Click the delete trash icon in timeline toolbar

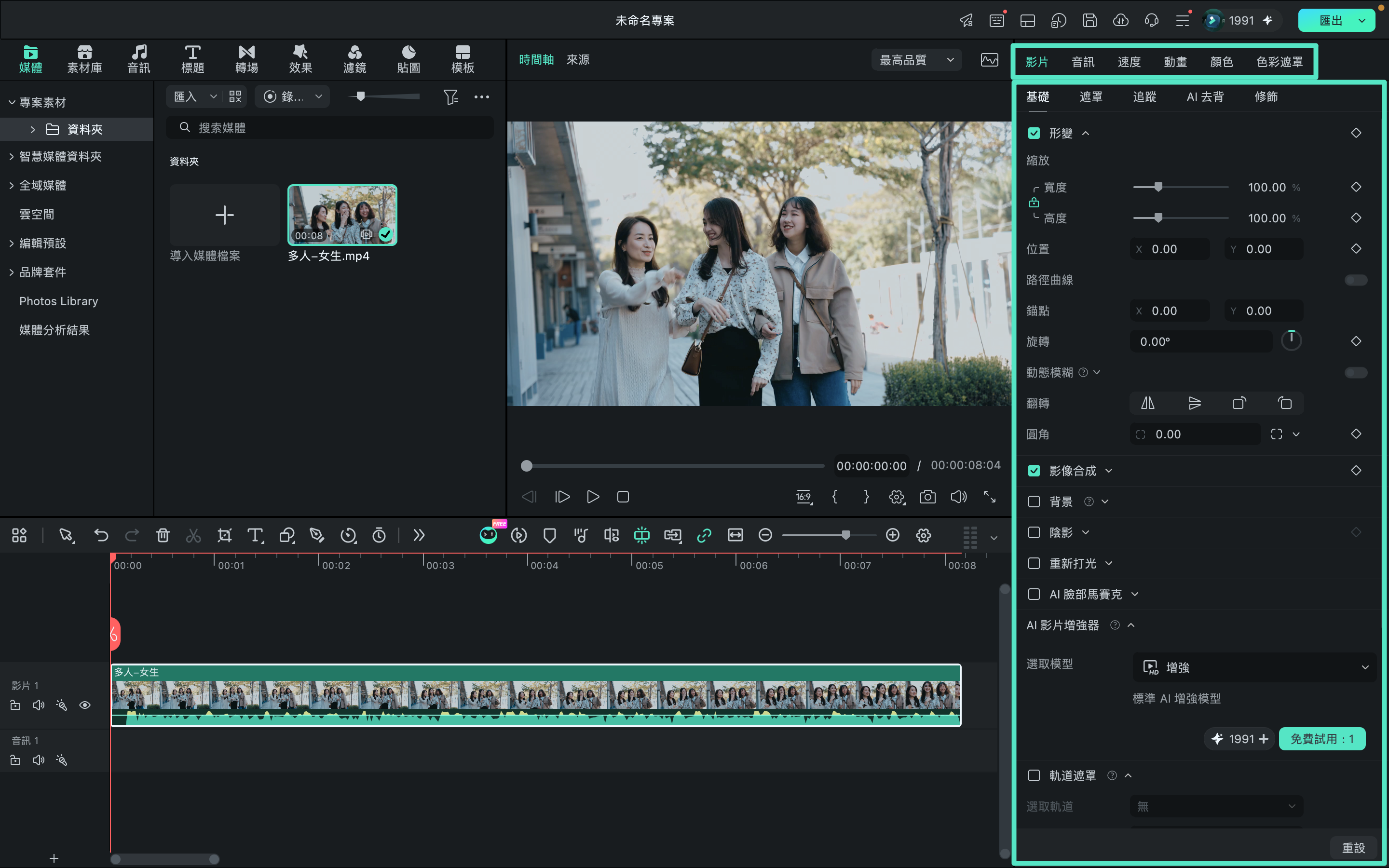coord(163,536)
